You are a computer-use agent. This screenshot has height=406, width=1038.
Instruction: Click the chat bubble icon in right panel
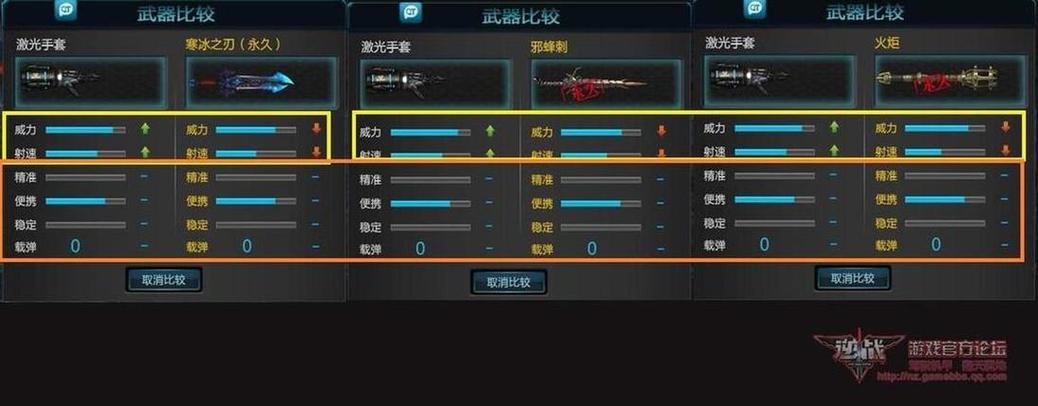tap(755, 8)
